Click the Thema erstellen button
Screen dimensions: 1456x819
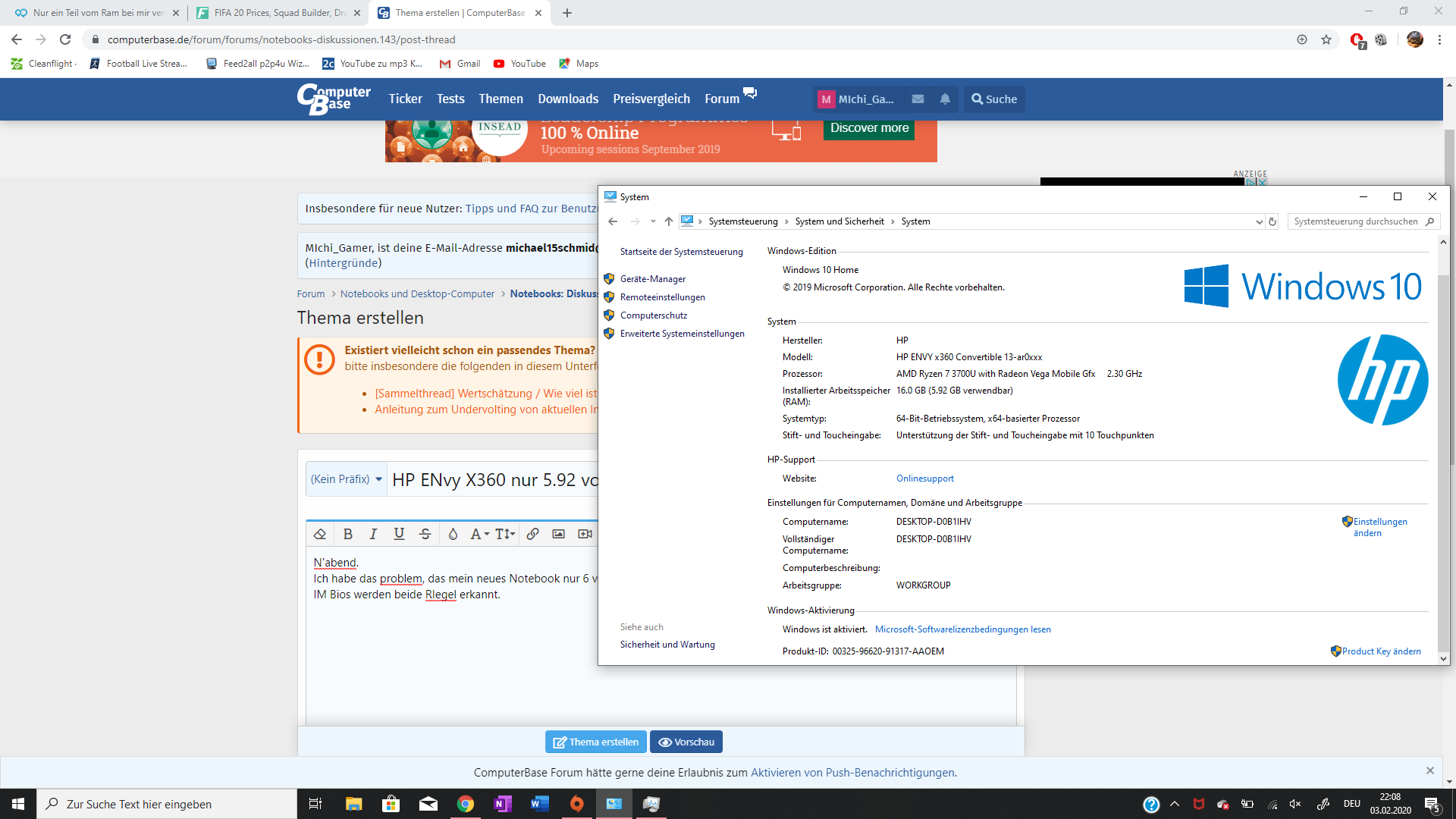pos(595,742)
